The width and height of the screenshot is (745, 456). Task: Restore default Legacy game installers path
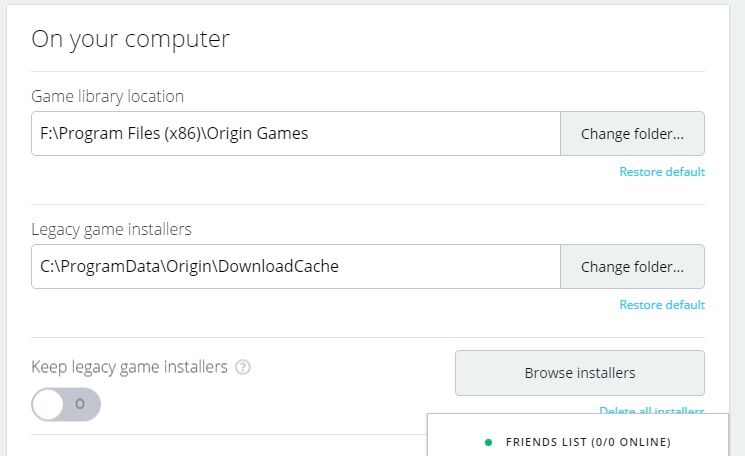(661, 305)
